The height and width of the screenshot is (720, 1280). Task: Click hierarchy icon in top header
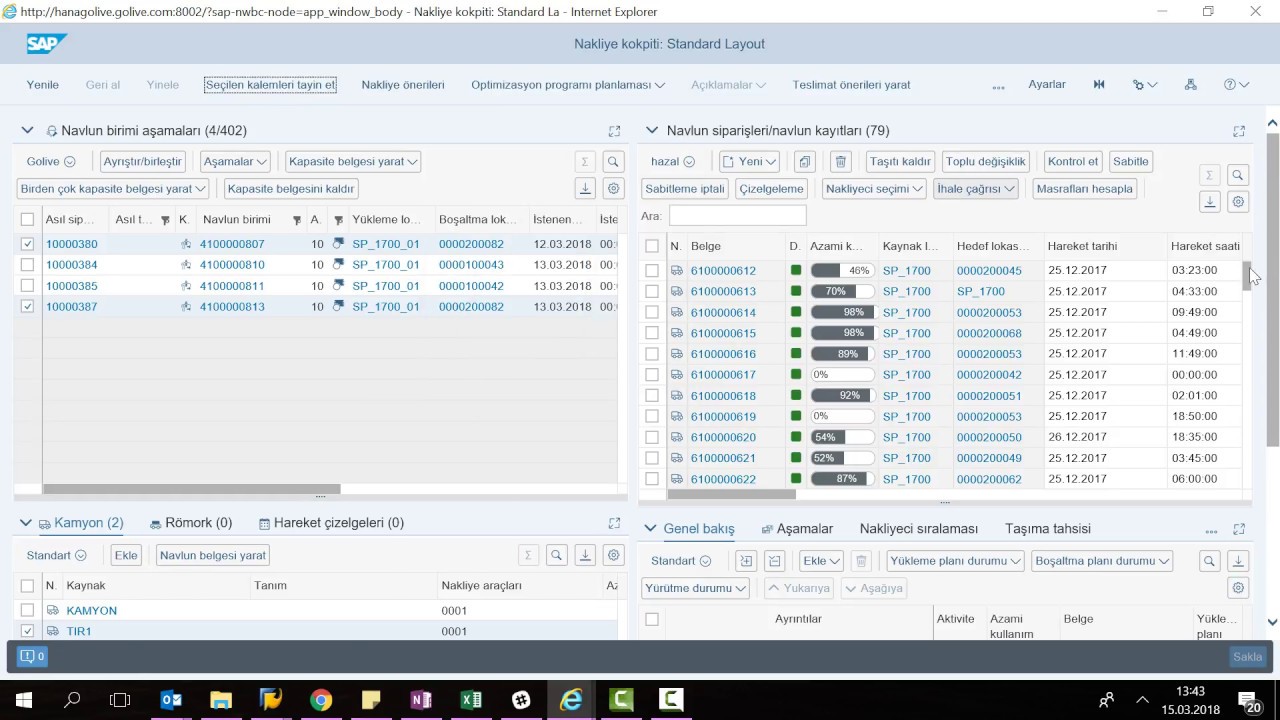click(1190, 85)
